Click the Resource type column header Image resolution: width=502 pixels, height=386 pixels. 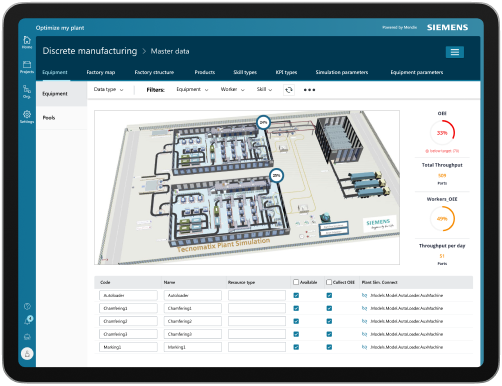pos(241,282)
